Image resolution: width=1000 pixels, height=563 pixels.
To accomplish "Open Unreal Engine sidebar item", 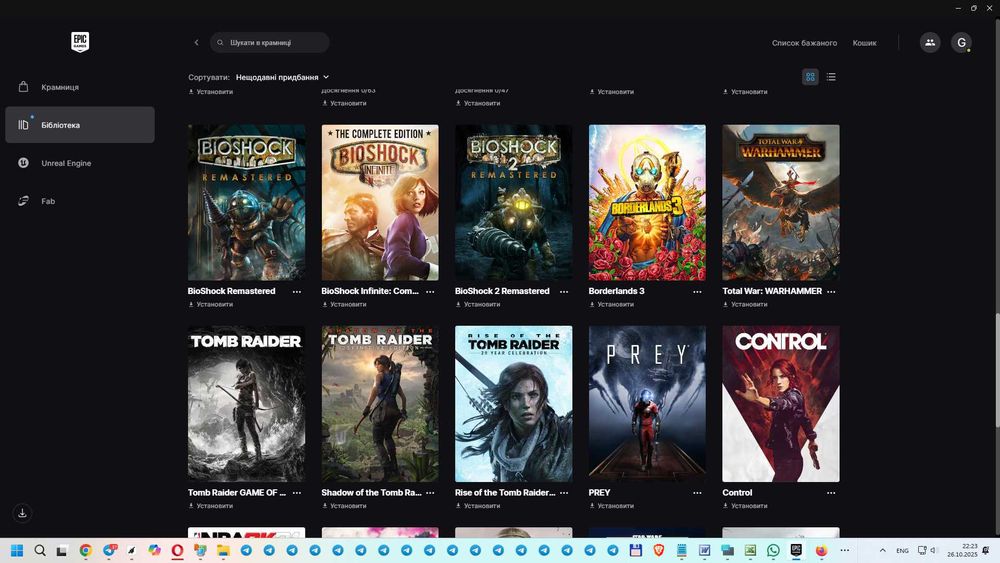I will [80, 163].
